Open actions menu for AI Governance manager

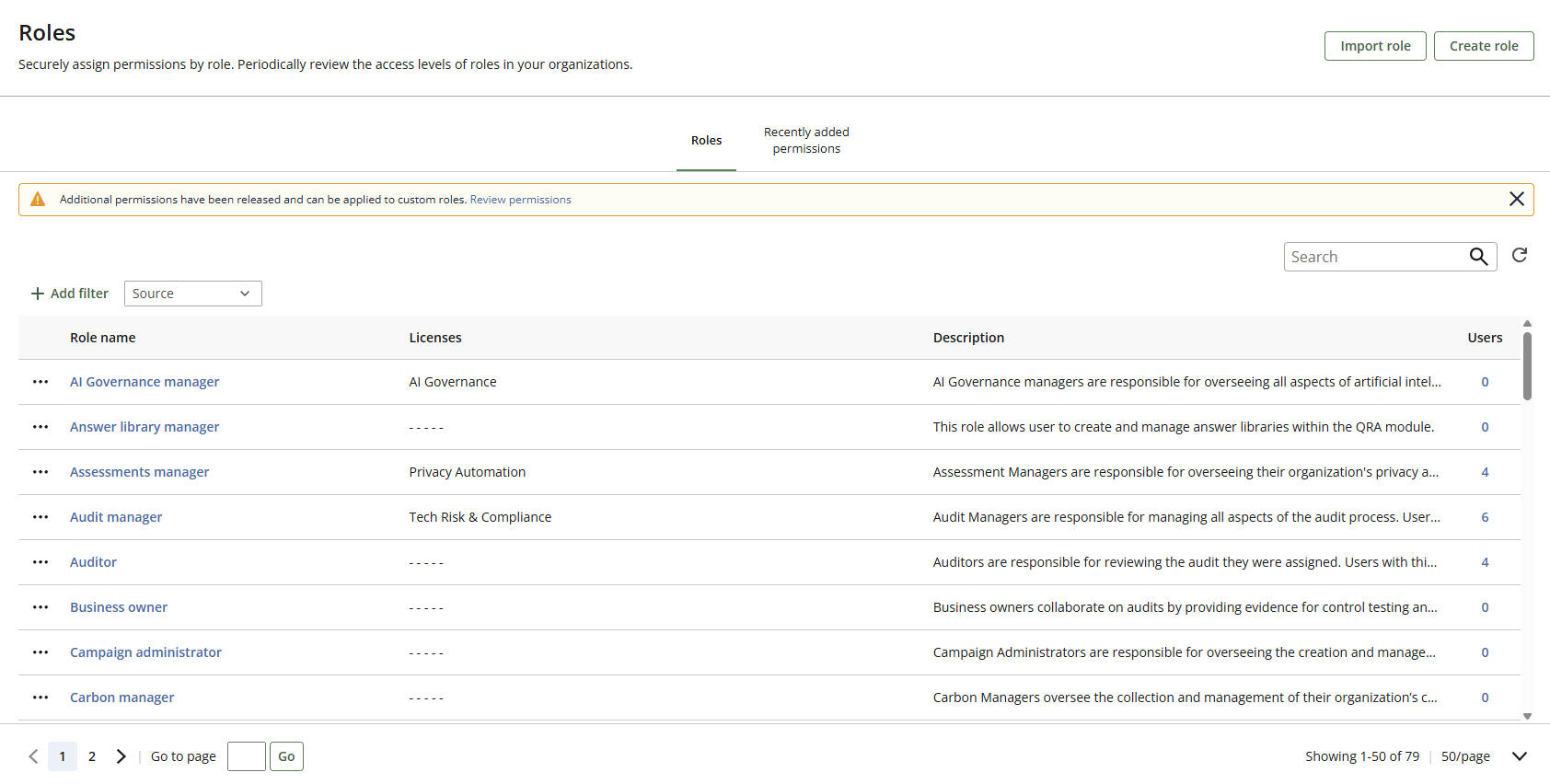click(40, 382)
